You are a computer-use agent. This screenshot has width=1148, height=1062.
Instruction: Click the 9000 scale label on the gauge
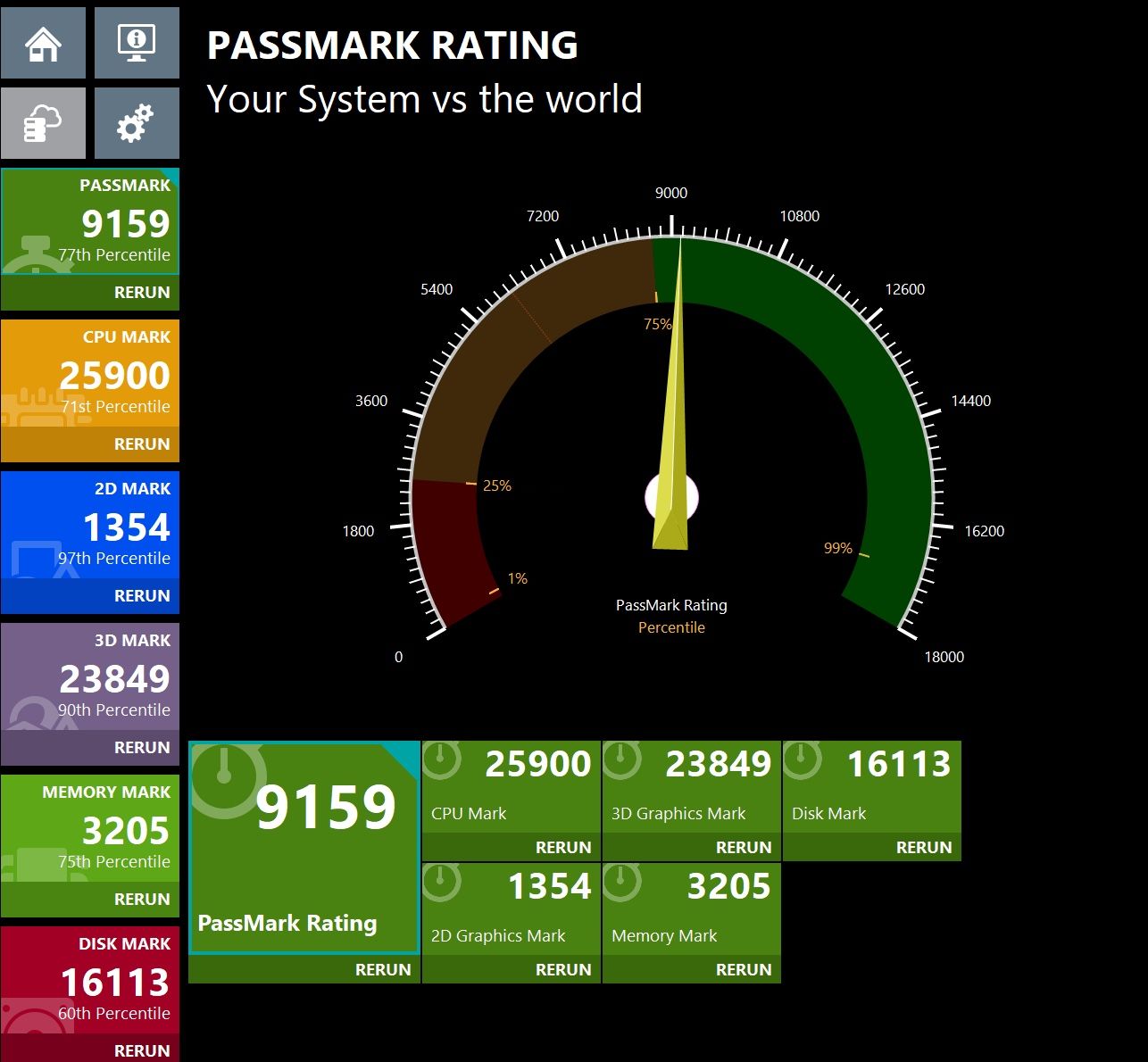tap(671, 193)
